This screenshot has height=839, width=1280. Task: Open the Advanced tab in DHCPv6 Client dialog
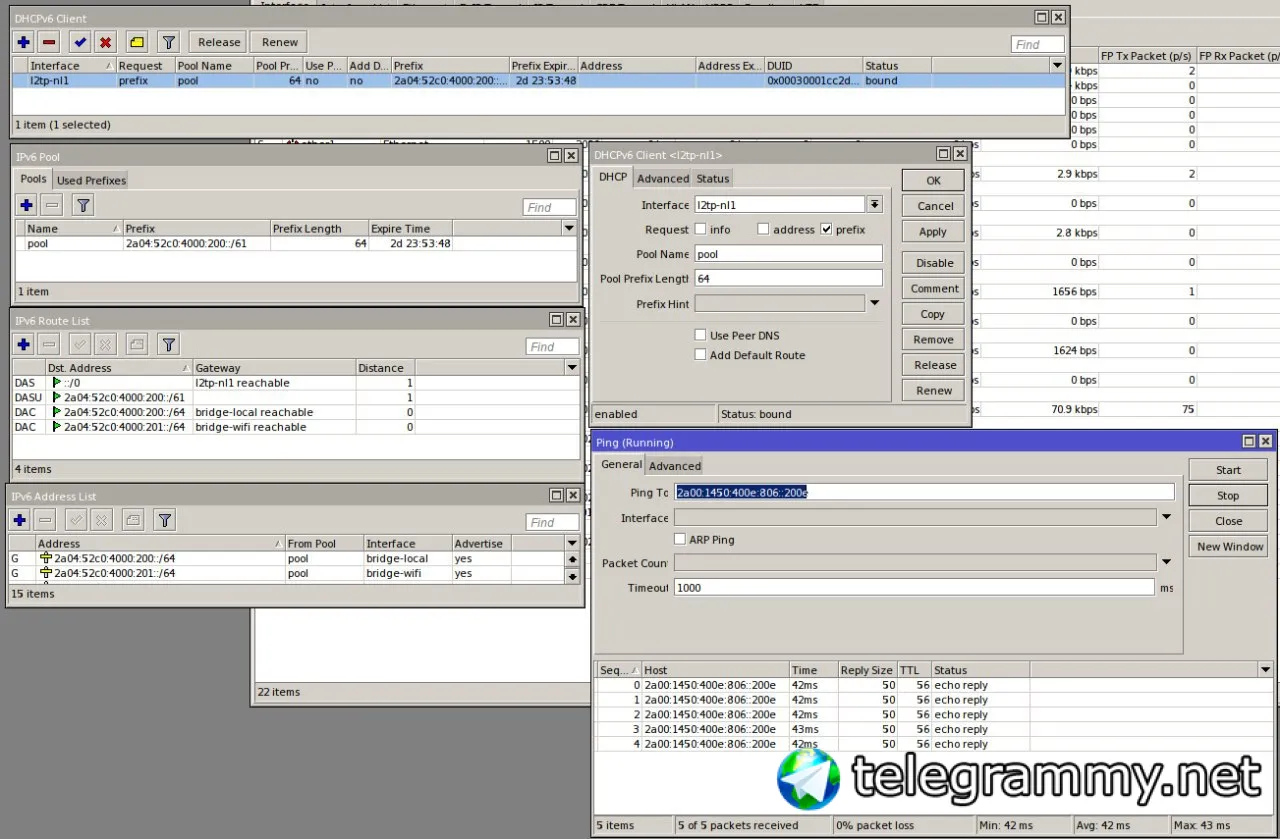tap(663, 178)
